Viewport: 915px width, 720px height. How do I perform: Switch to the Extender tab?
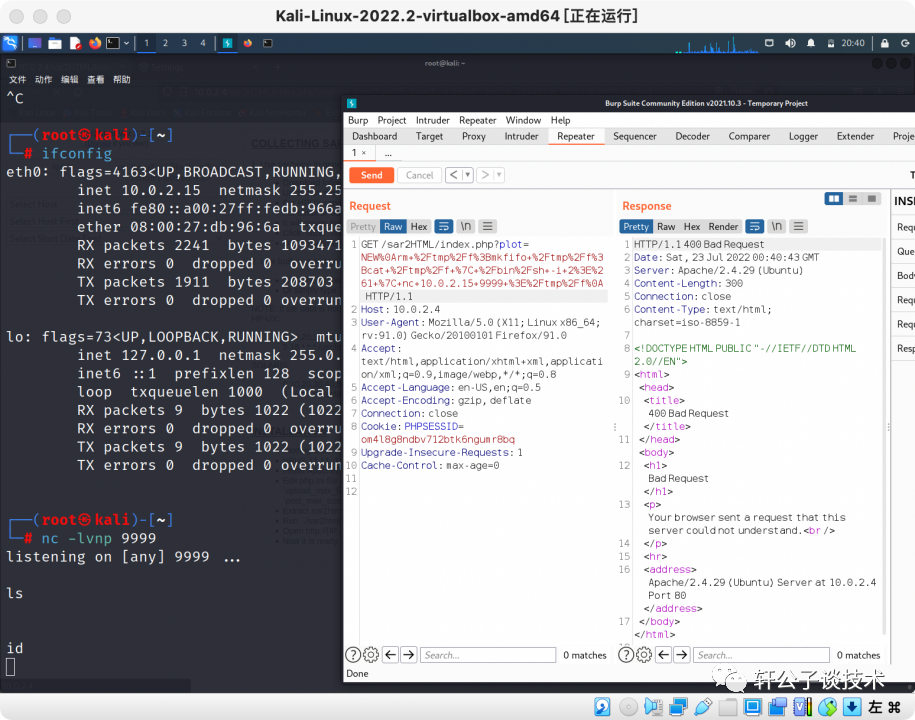pos(855,136)
